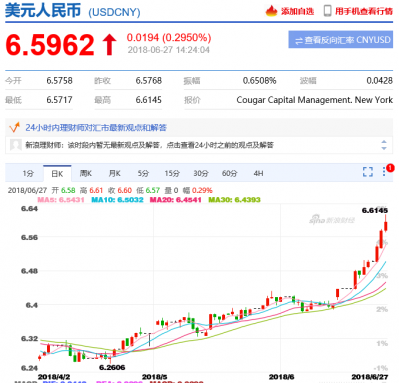Open the 60分 chart tab

tap(229, 173)
